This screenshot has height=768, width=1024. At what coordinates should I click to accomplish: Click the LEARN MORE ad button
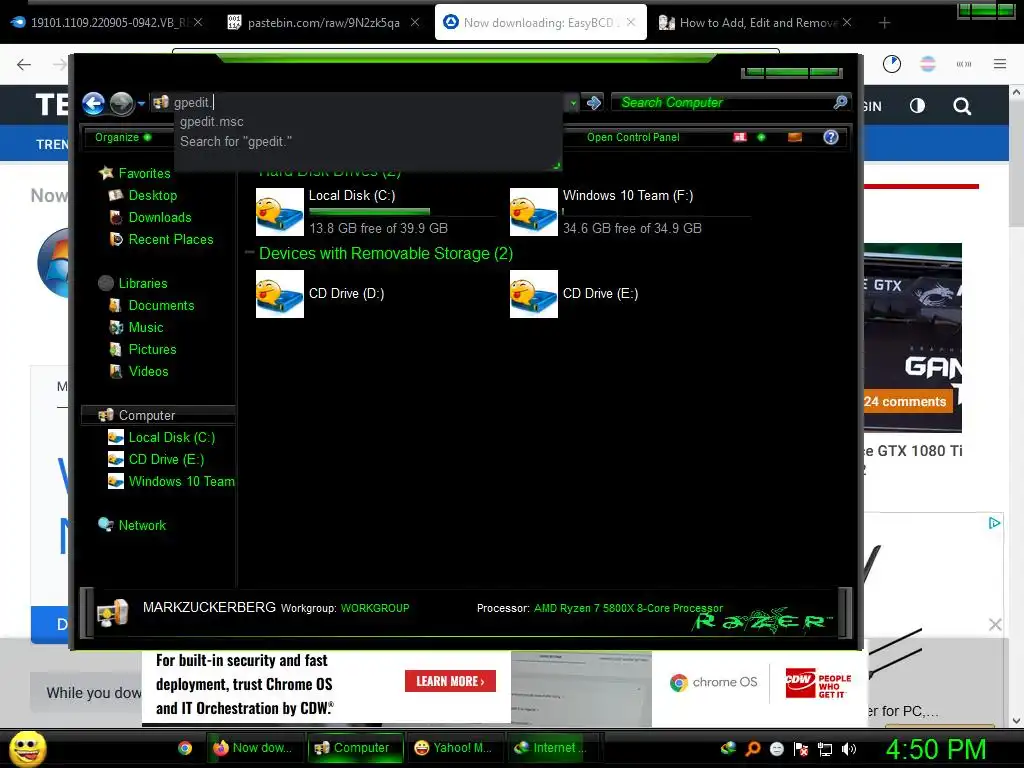click(x=450, y=681)
